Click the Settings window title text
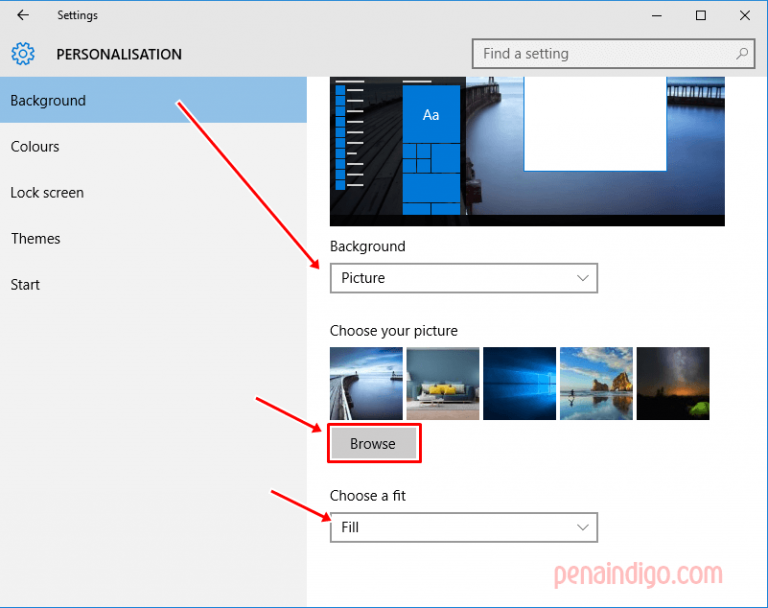Viewport: 768px width, 608px height. click(x=77, y=16)
